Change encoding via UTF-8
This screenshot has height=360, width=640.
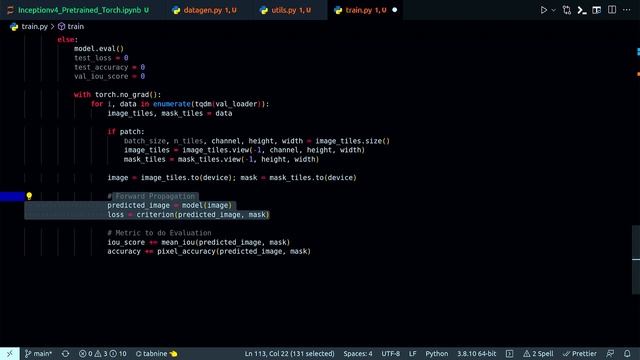391,353
